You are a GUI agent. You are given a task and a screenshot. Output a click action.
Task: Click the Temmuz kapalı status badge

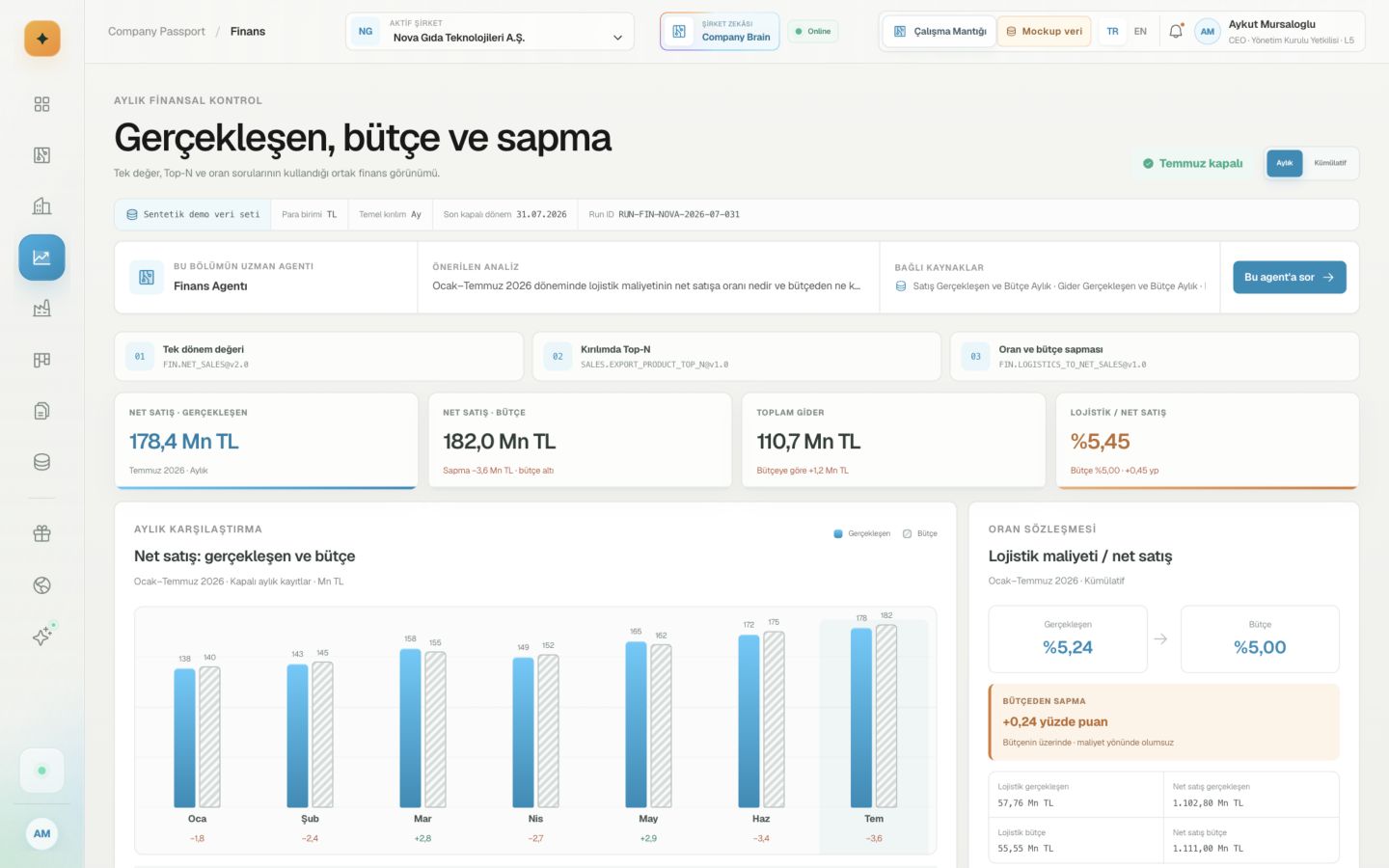pyautogui.click(x=1193, y=163)
